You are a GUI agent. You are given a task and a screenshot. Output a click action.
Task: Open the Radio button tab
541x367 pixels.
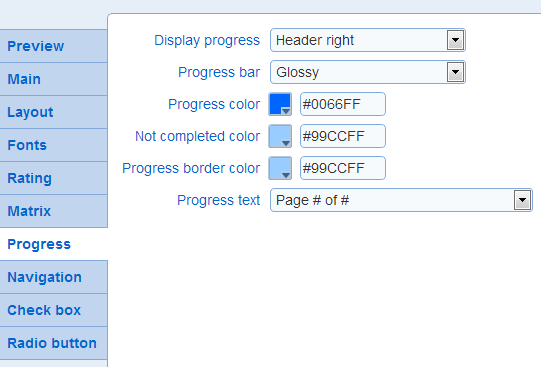(53, 343)
